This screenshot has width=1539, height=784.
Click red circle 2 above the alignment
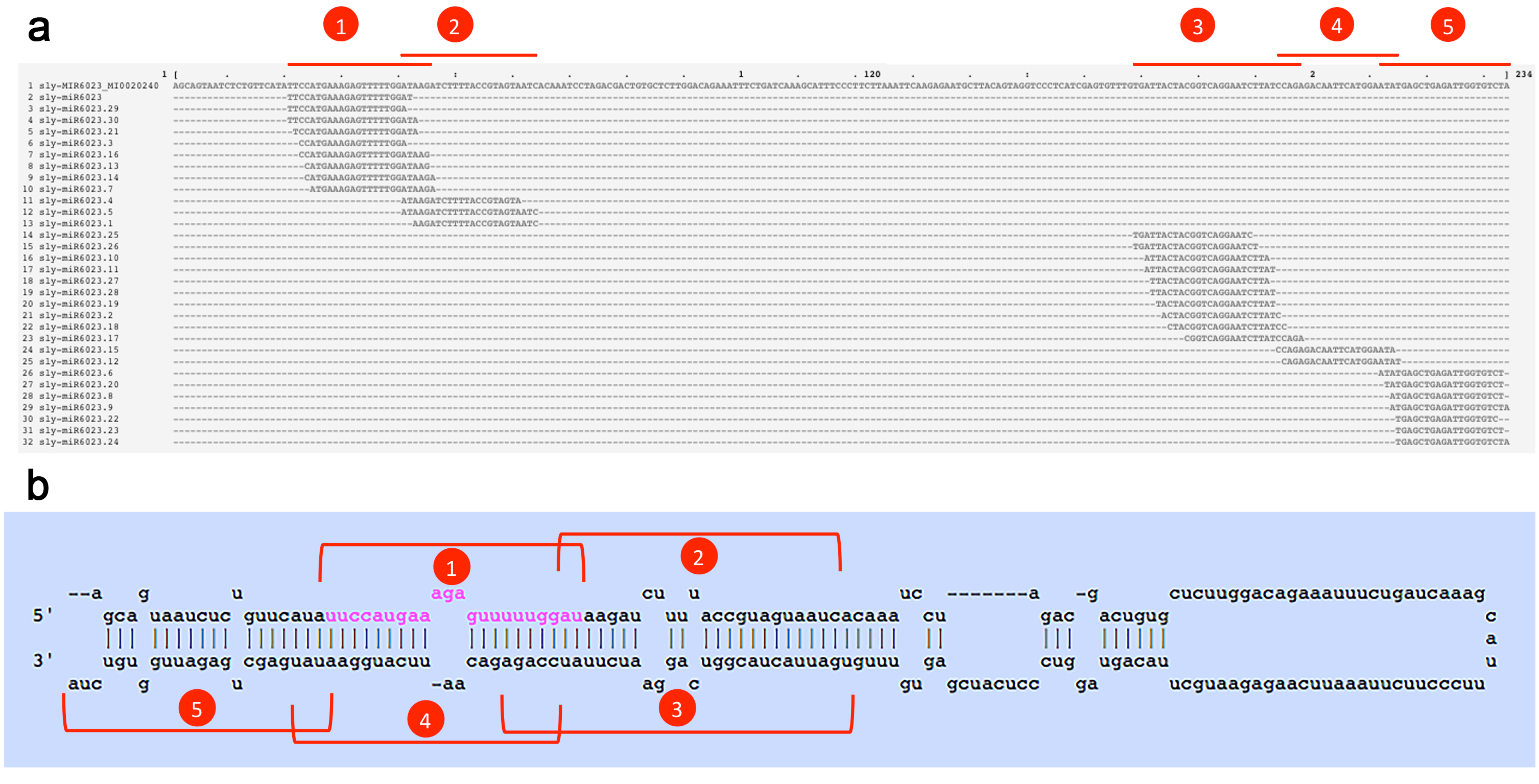455,25
